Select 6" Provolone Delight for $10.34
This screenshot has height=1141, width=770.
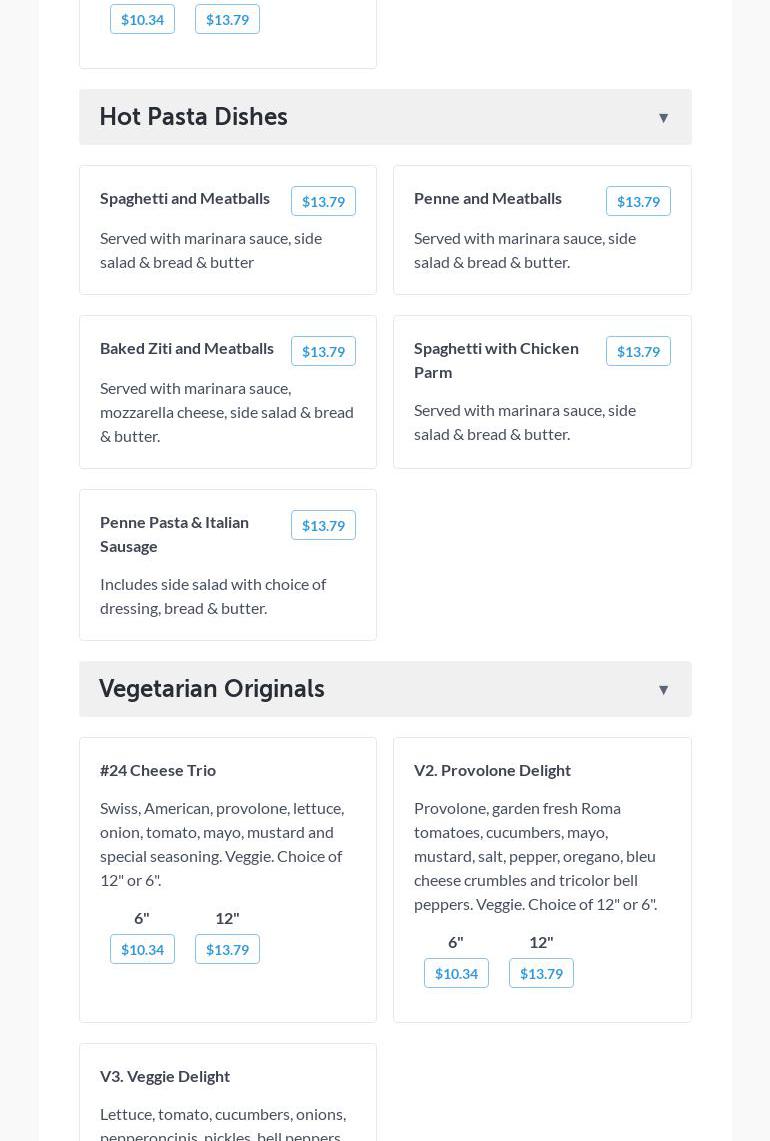[456, 973]
